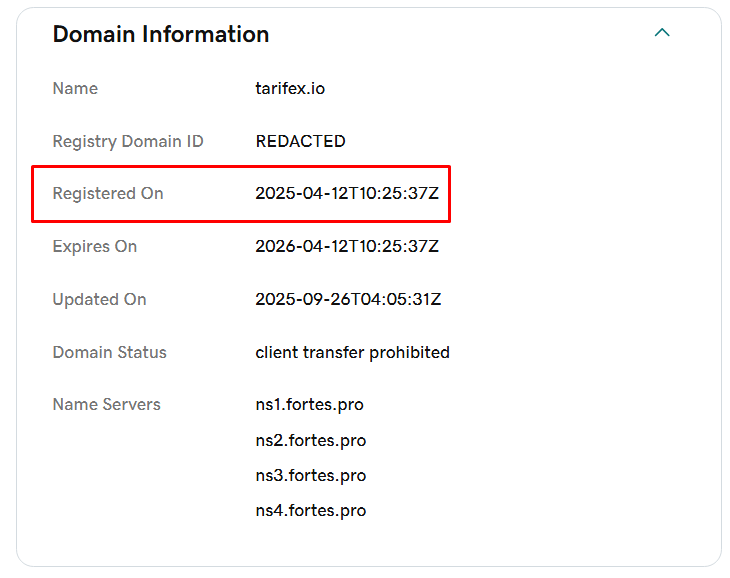730x578 pixels.
Task: Click the Registry Domain ID label
Action: 127,141
